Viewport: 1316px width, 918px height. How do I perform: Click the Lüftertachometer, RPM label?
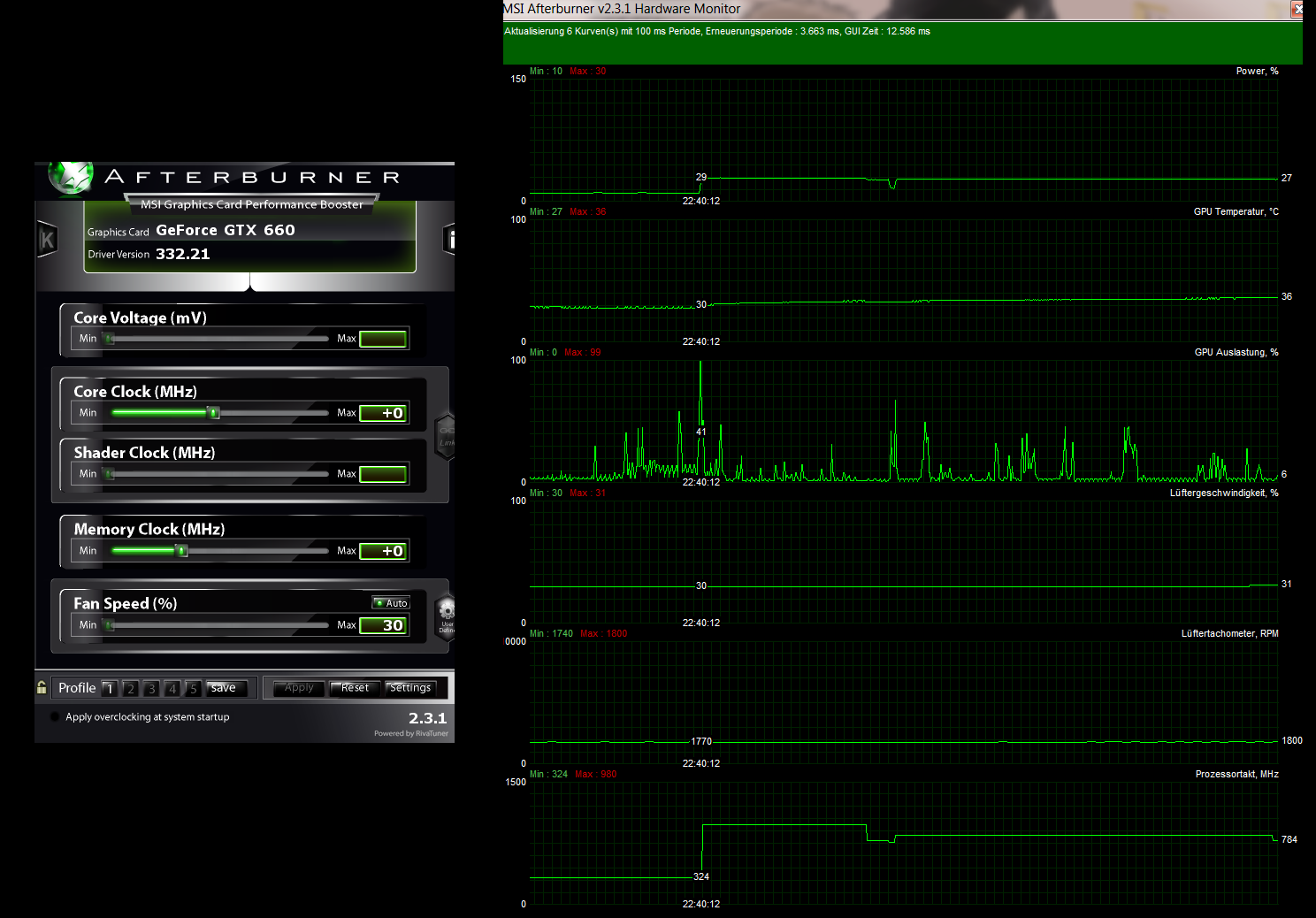[1230, 633]
